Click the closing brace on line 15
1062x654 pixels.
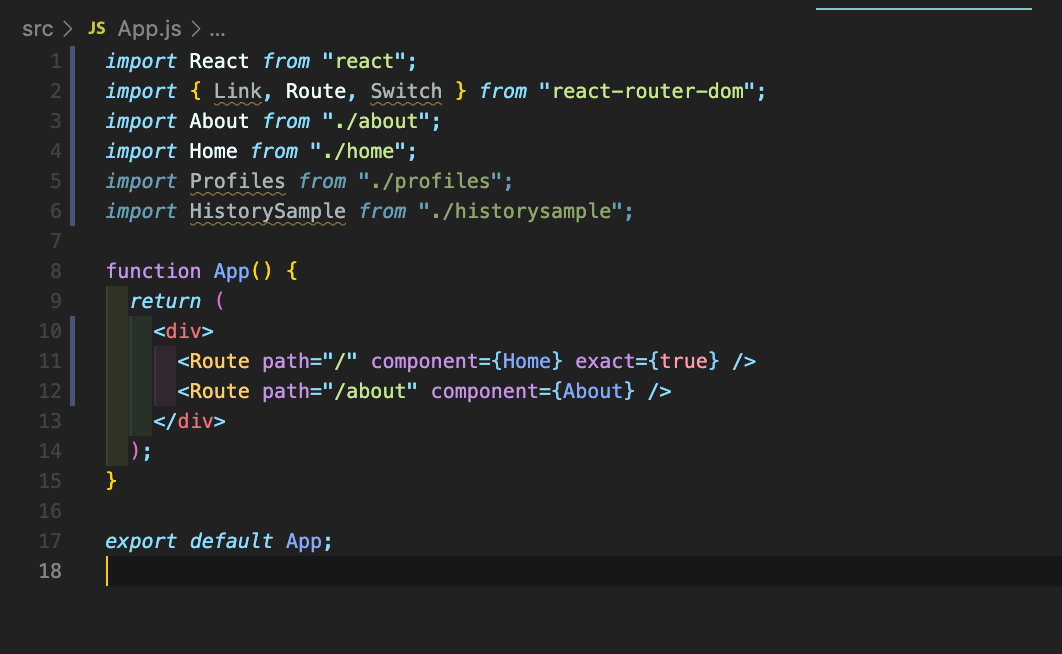click(x=111, y=481)
